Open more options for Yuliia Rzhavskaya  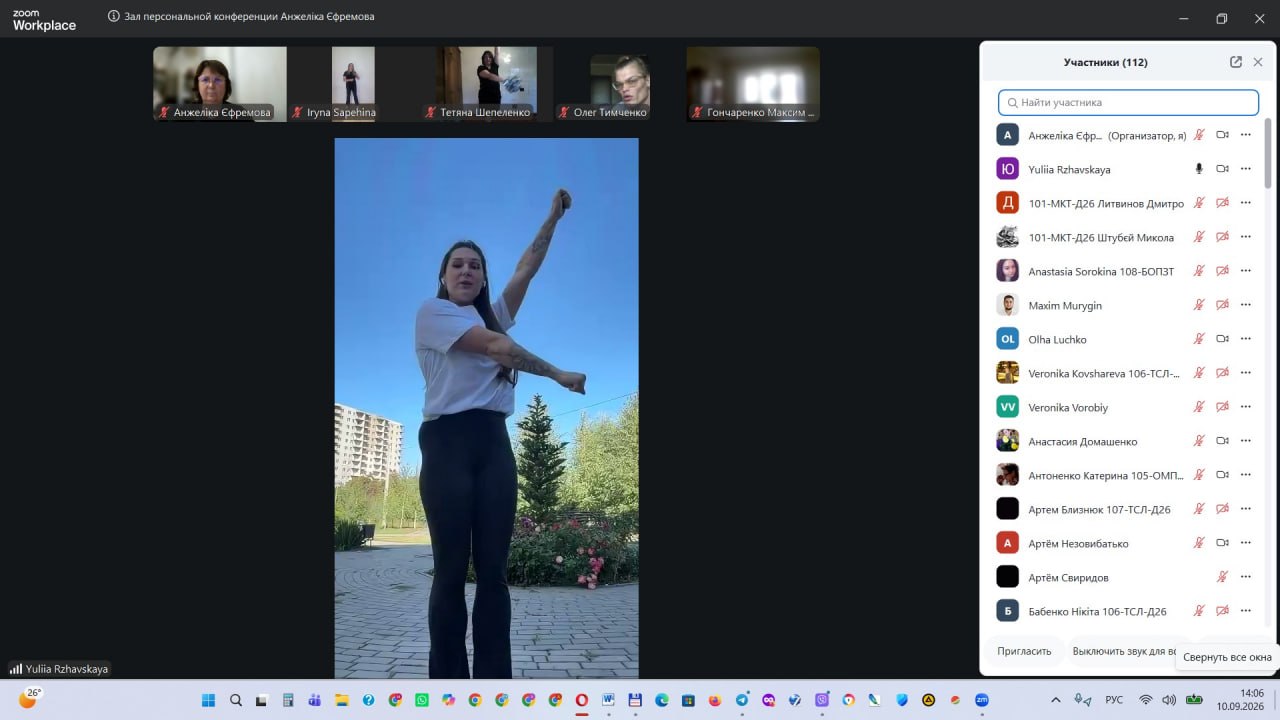(x=1246, y=169)
